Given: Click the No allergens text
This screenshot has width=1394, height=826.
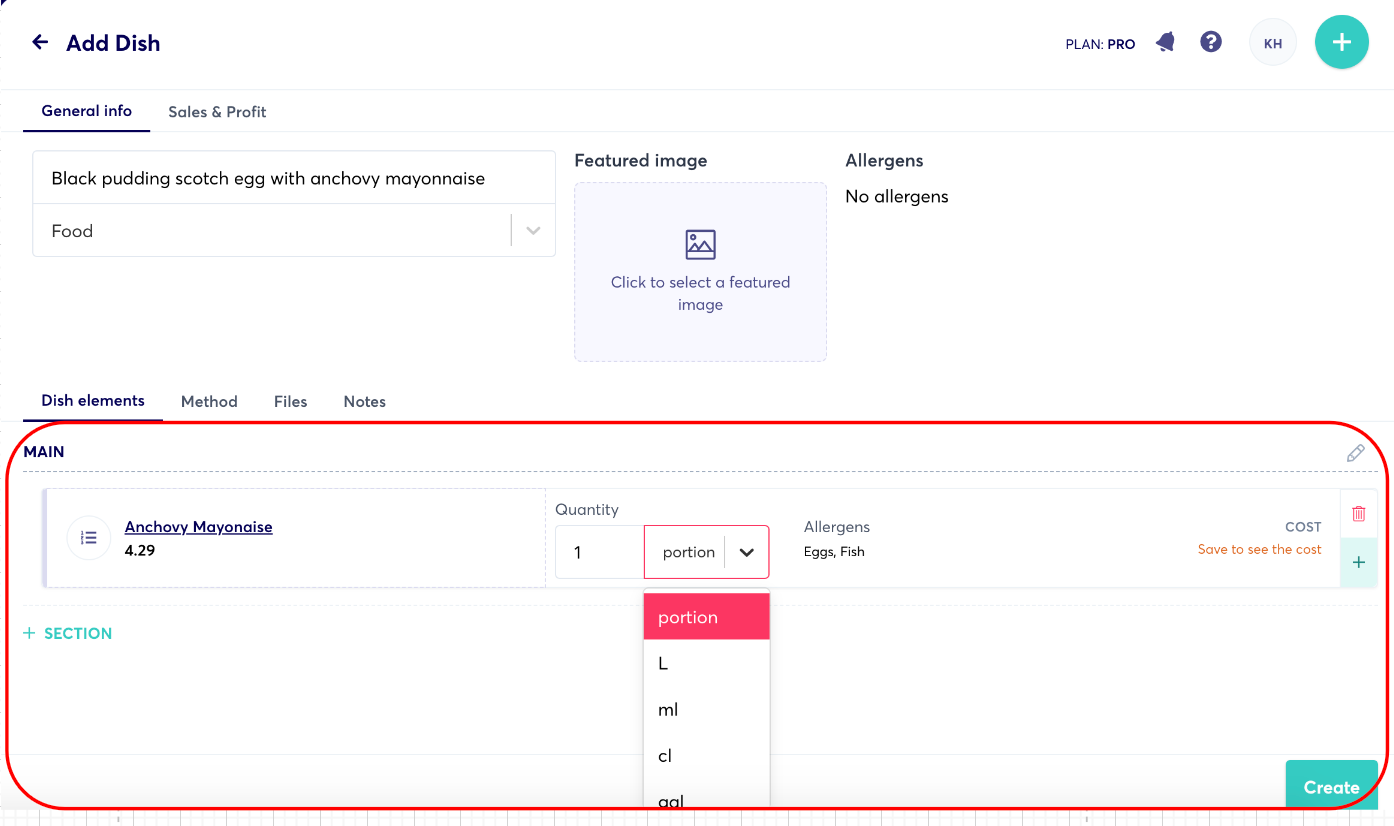Looking at the screenshot, I should point(897,197).
